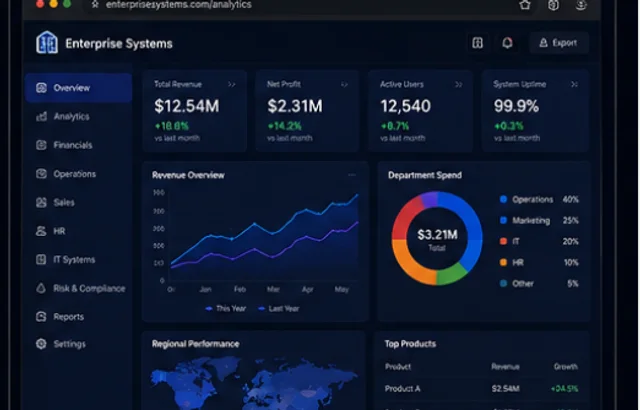Click the Enterprise Systems logo icon
This screenshot has width=640, height=410.
(x=47, y=42)
